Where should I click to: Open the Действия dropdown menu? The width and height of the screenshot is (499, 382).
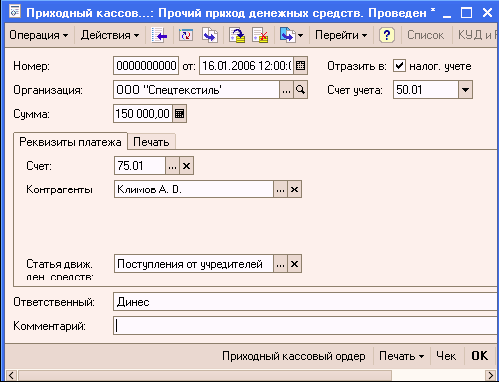[110, 35]
